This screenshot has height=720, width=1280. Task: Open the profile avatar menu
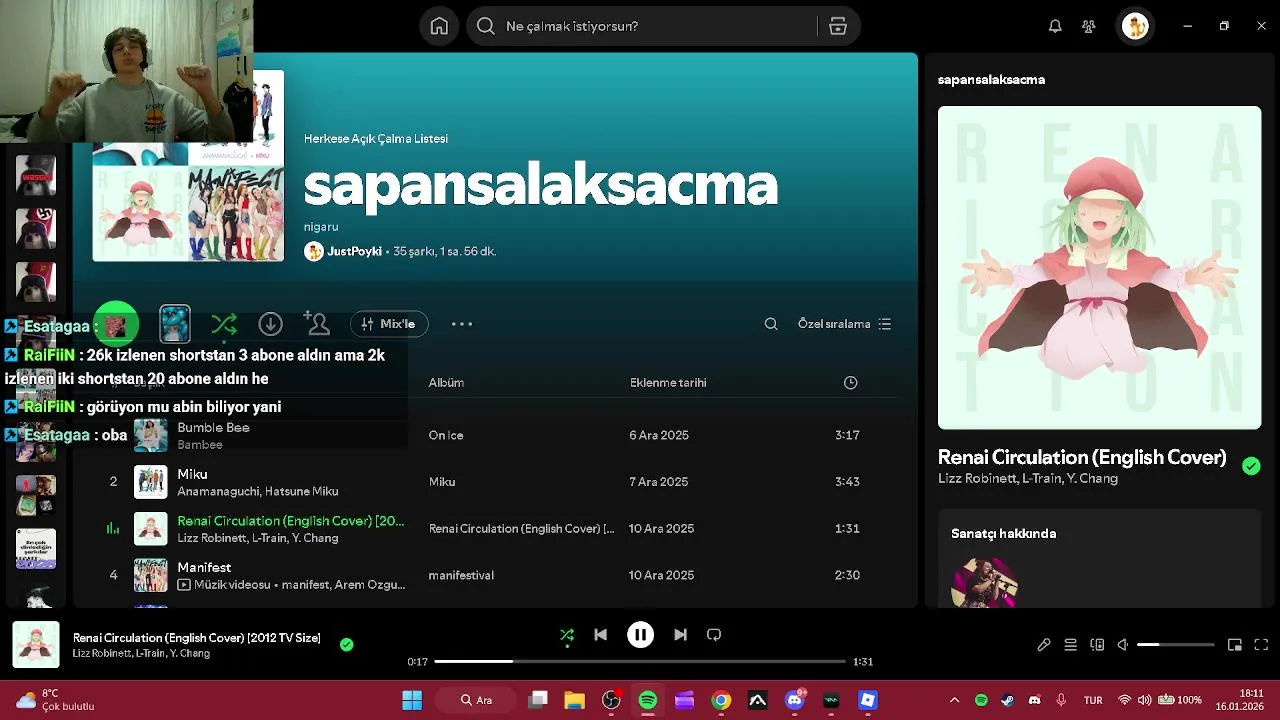click(x=1135, y=26)
